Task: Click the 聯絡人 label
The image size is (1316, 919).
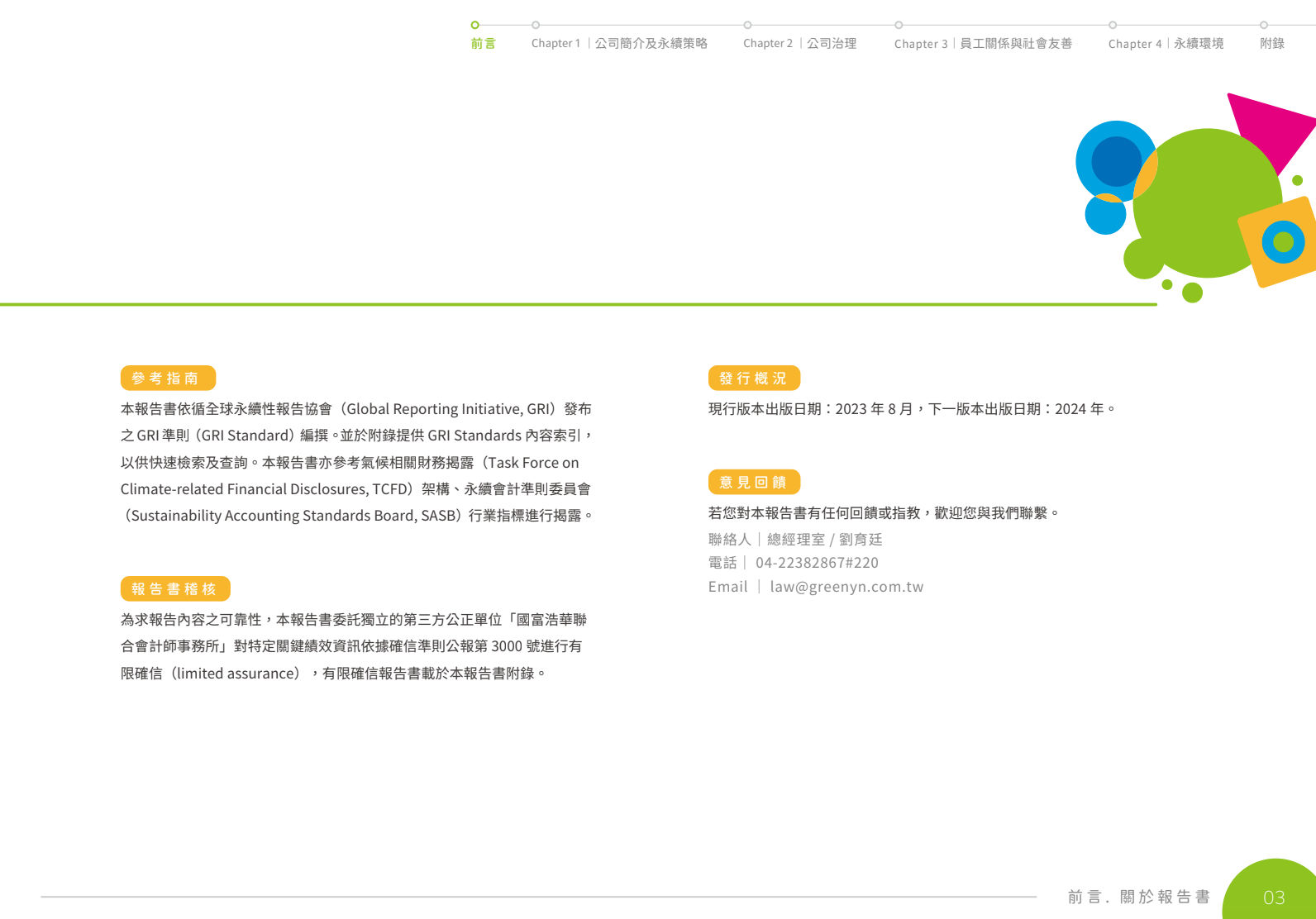Action: 730,540
